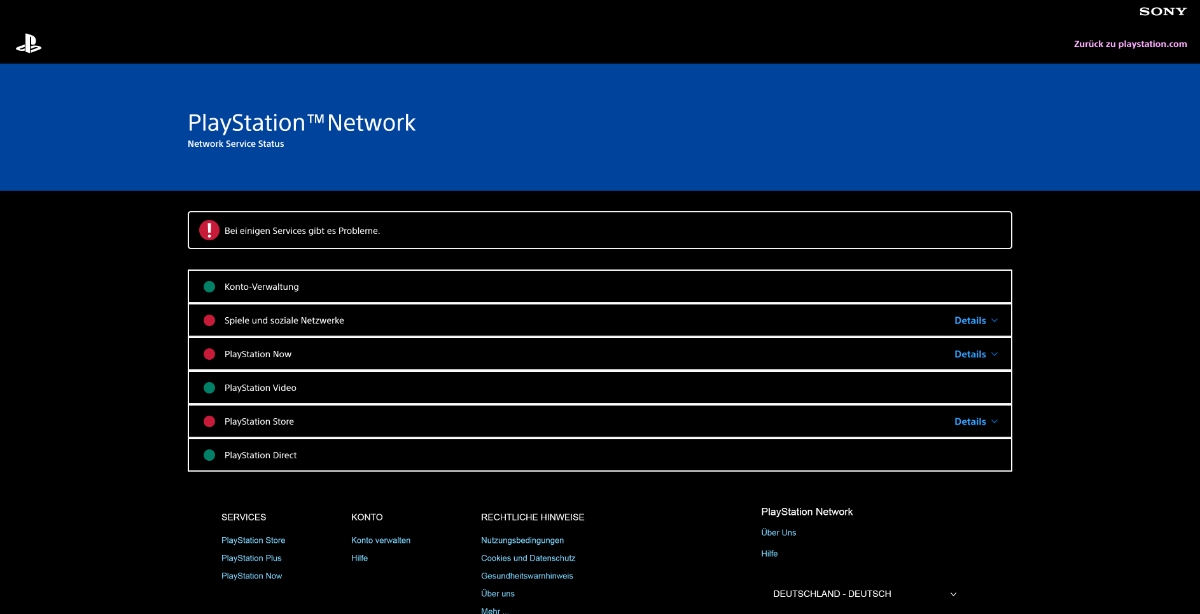Go back via Zurück zu playstation.com link
The height and width of the screenshot is (614, 1200).
pos(1130,44)
